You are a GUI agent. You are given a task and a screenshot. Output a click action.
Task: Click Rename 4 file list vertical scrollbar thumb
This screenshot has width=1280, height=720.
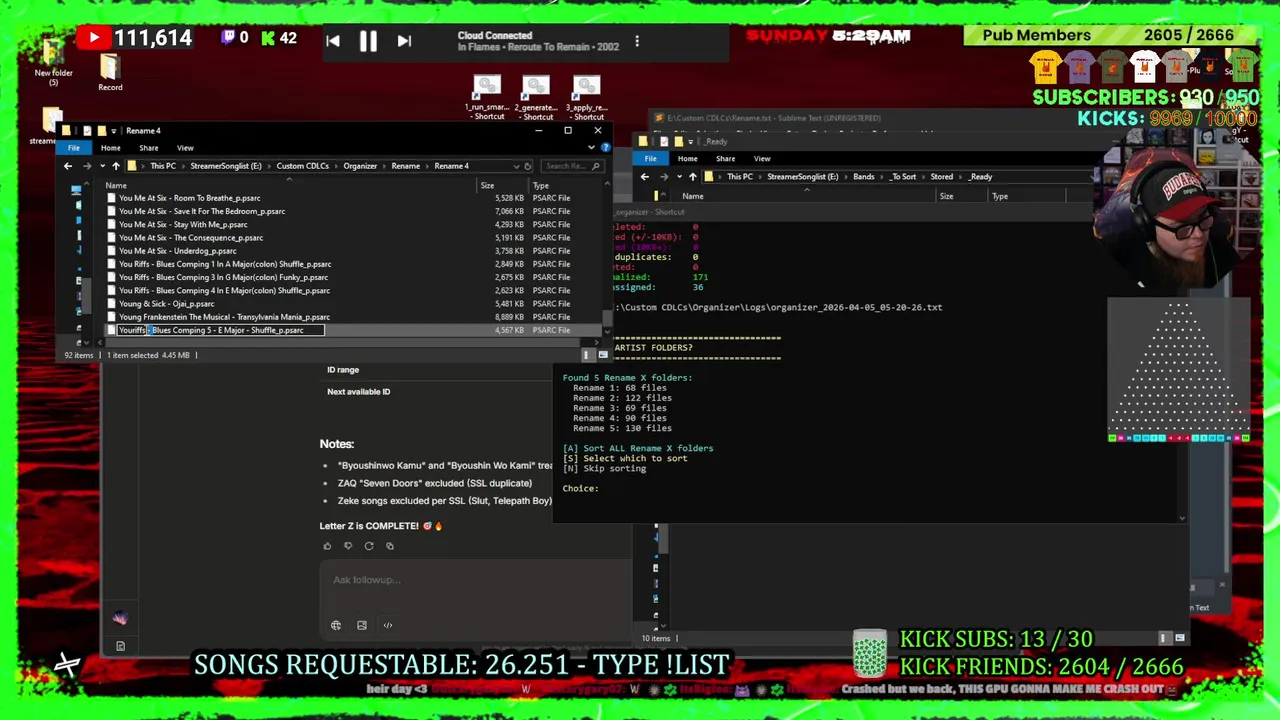point(608,320)
